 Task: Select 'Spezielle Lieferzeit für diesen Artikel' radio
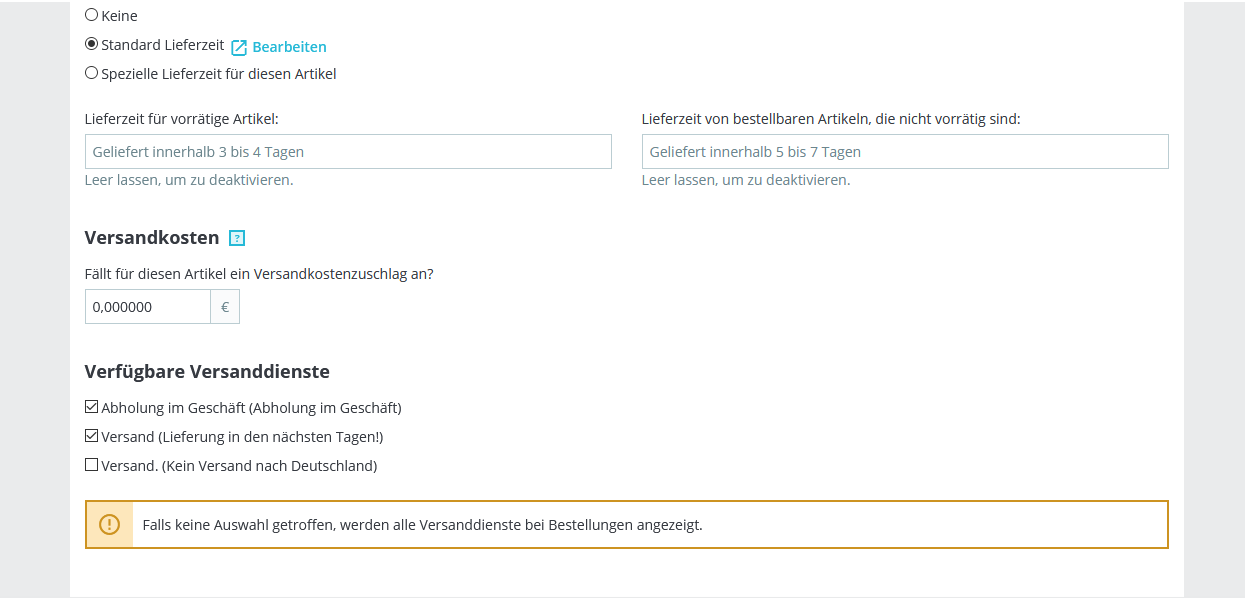coord(92,72)
